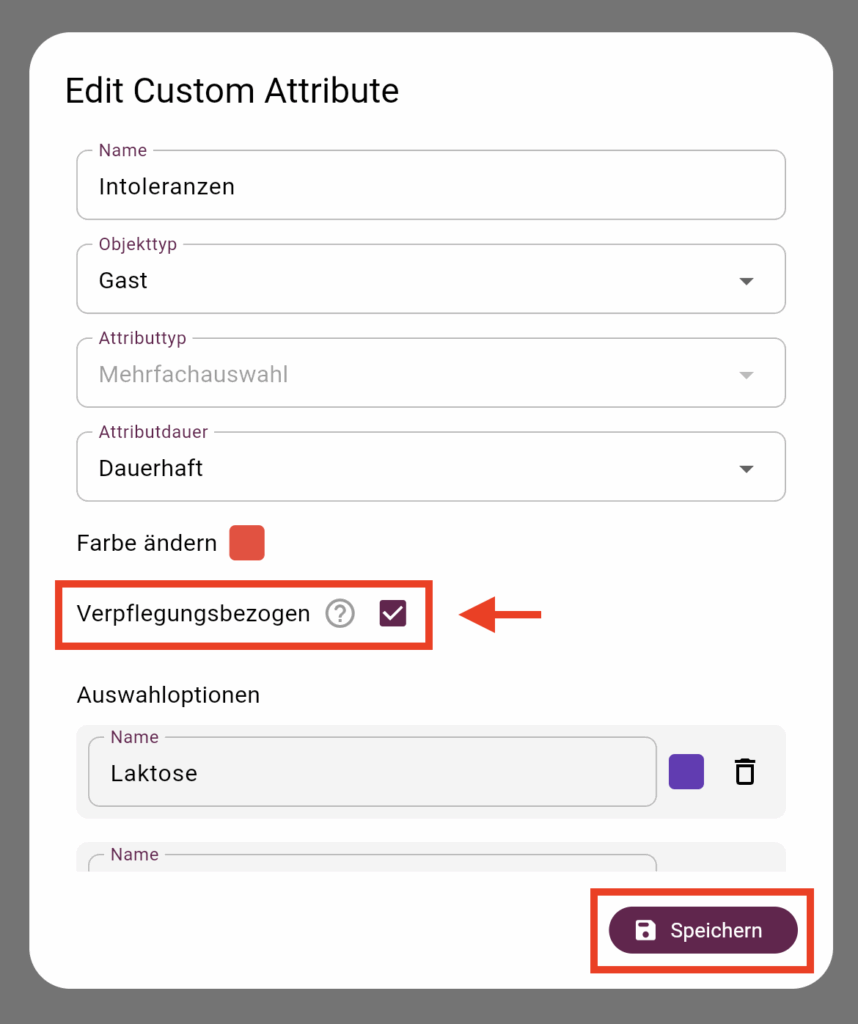The image size is (858, 1024).
Task: Uncheck the Verpflegungsbezogen checkbox
Action: point(393,614)
